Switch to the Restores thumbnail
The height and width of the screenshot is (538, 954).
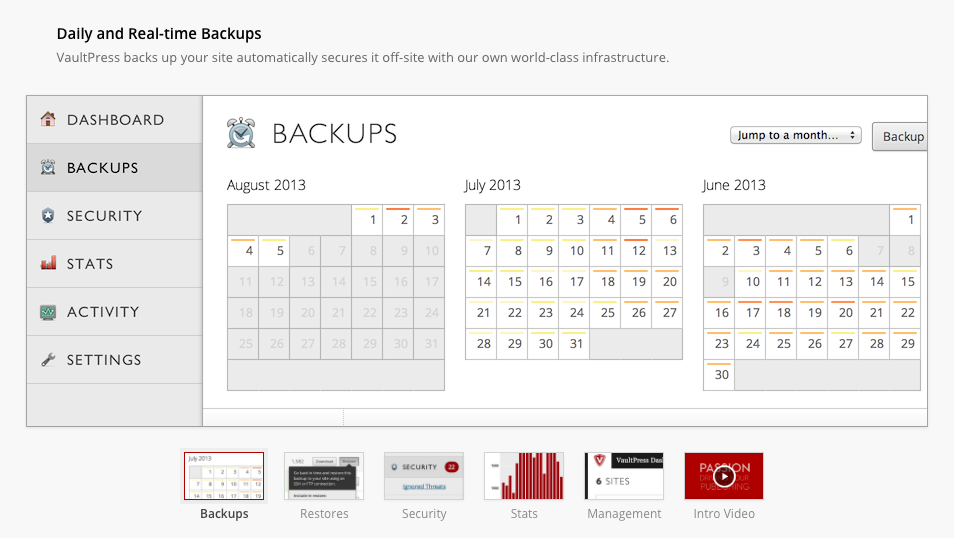coord(324,476)
